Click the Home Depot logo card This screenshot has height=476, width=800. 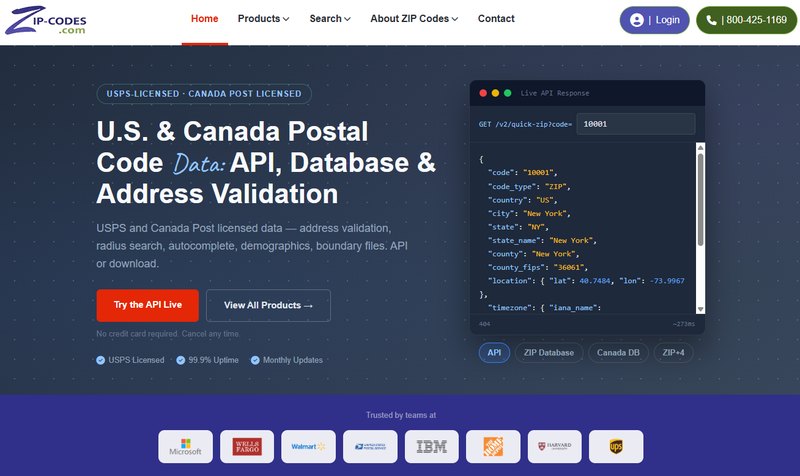tap(493, 446)
